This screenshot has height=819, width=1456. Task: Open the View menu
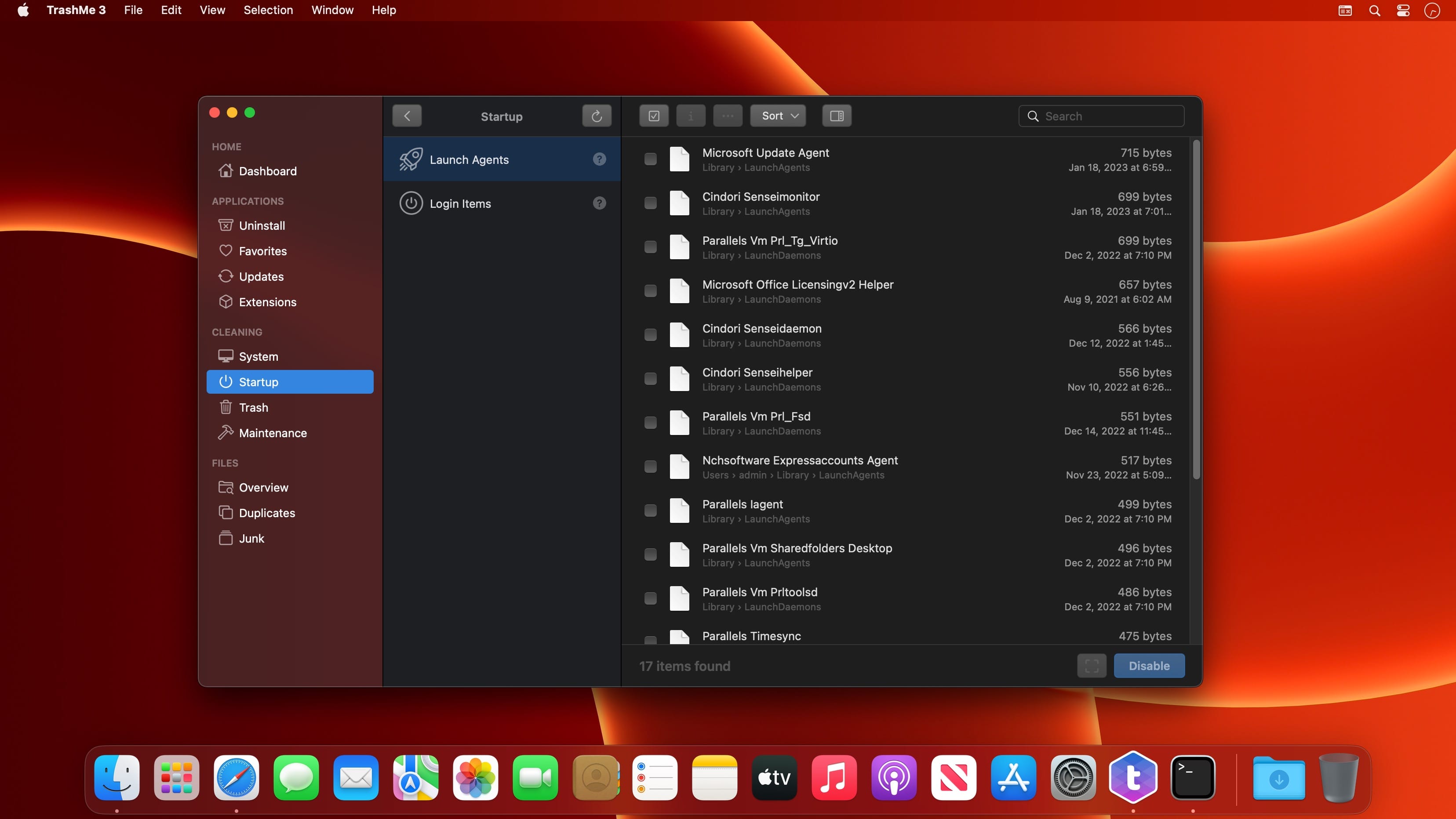tap(212, 10)
